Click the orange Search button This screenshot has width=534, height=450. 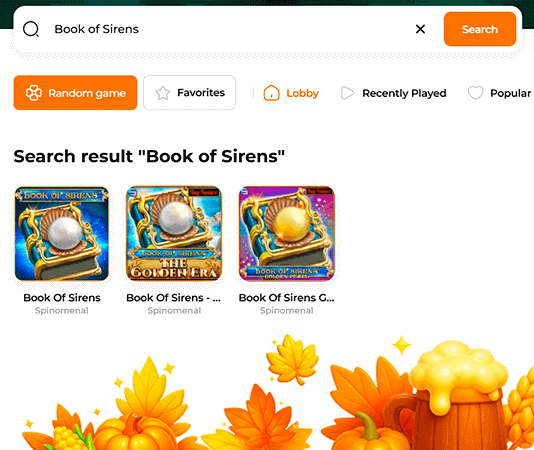coord(480,29)
